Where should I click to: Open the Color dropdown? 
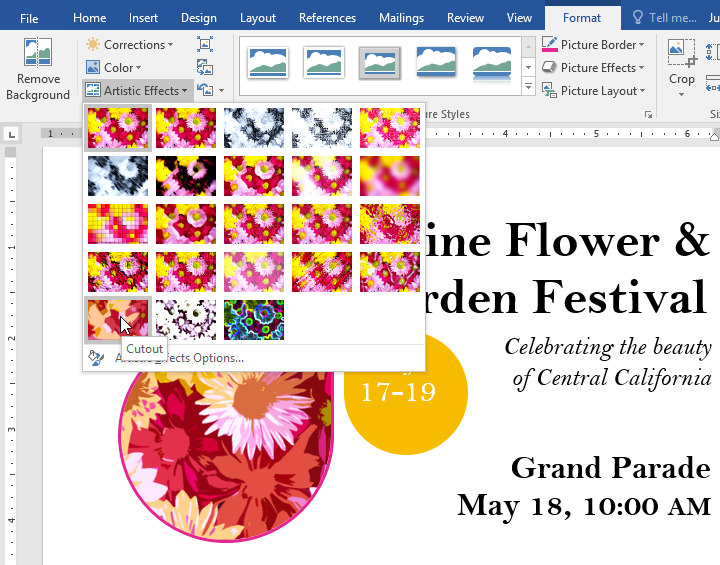124,67
